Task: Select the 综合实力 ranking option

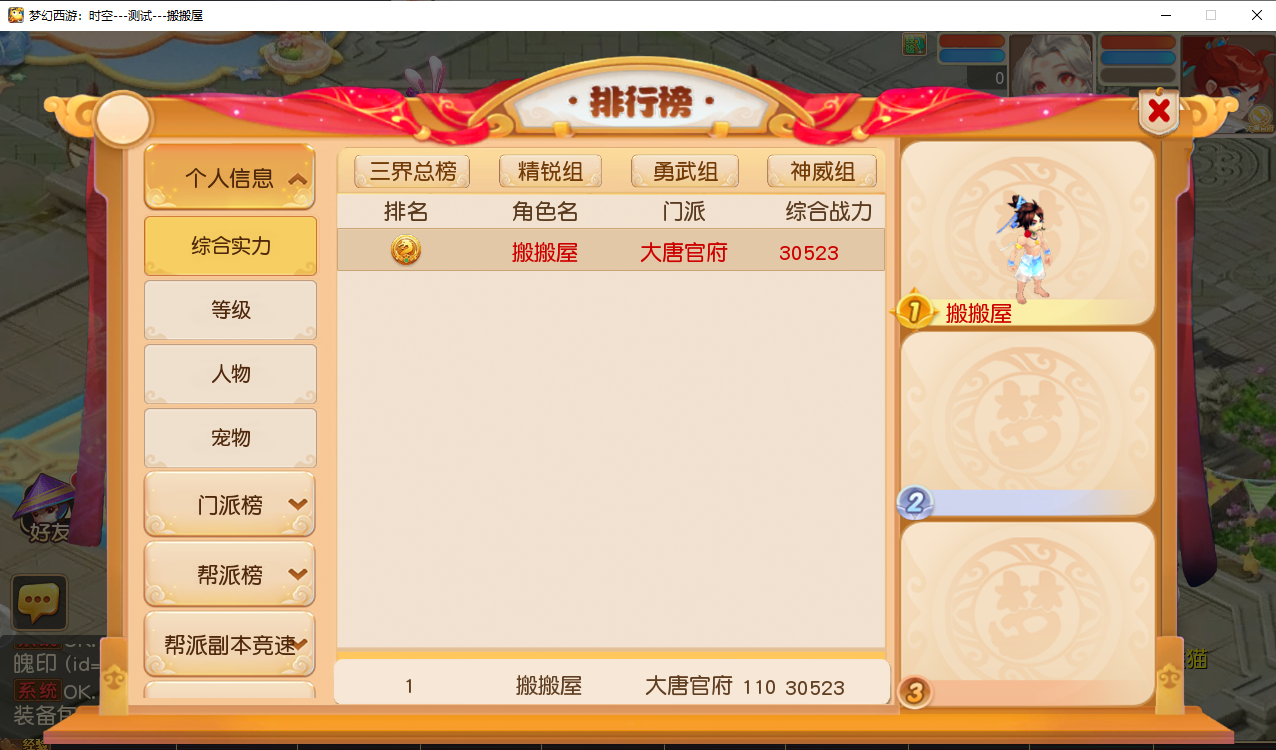Action: click(x=230, y=246)
